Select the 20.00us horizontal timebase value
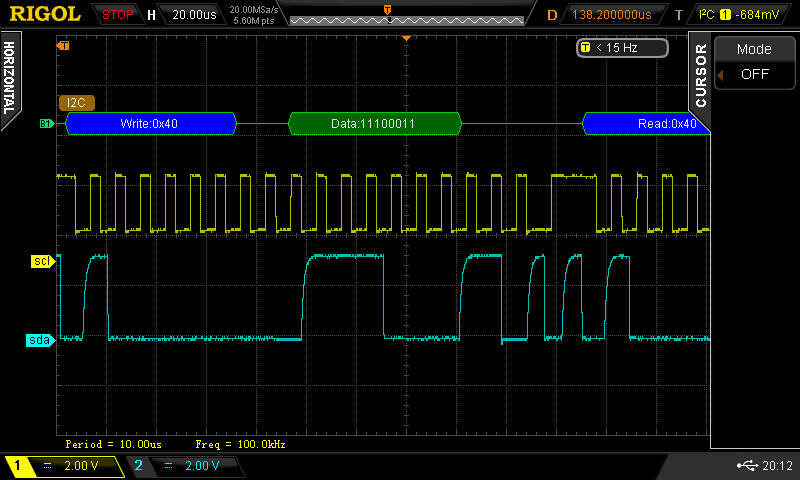 click(194, 15)
